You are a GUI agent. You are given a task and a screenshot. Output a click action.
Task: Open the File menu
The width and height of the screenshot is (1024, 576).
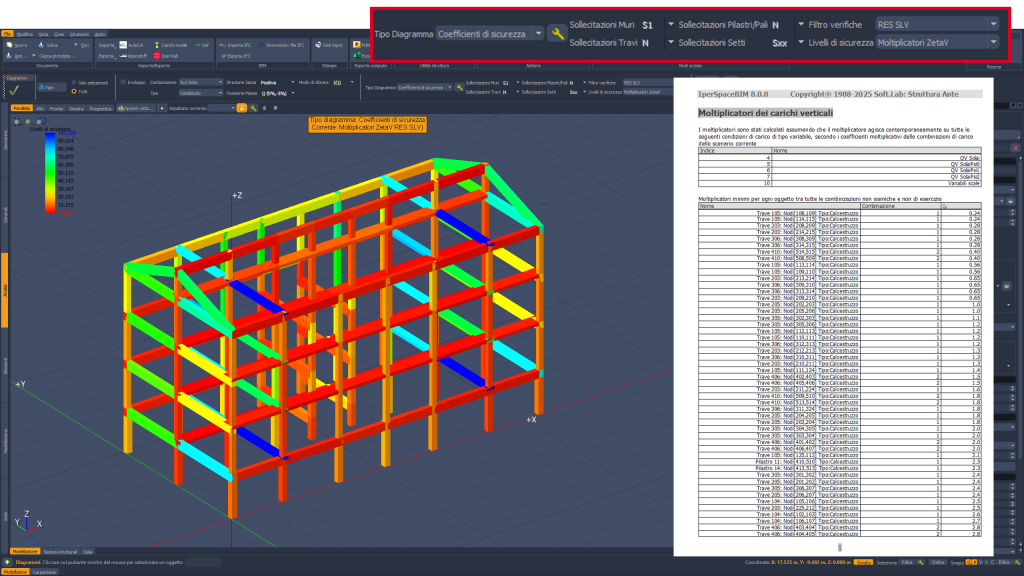click(x=7, y=34)
